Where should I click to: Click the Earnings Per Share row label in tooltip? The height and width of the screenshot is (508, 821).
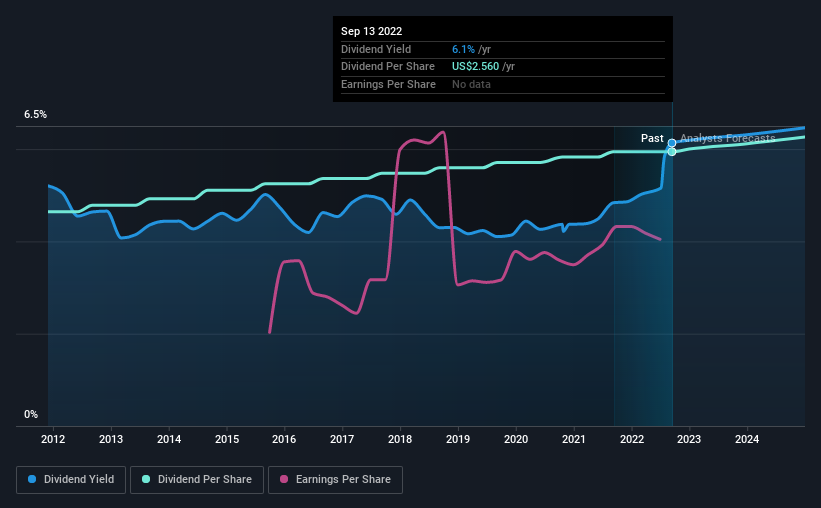[389, 84]
